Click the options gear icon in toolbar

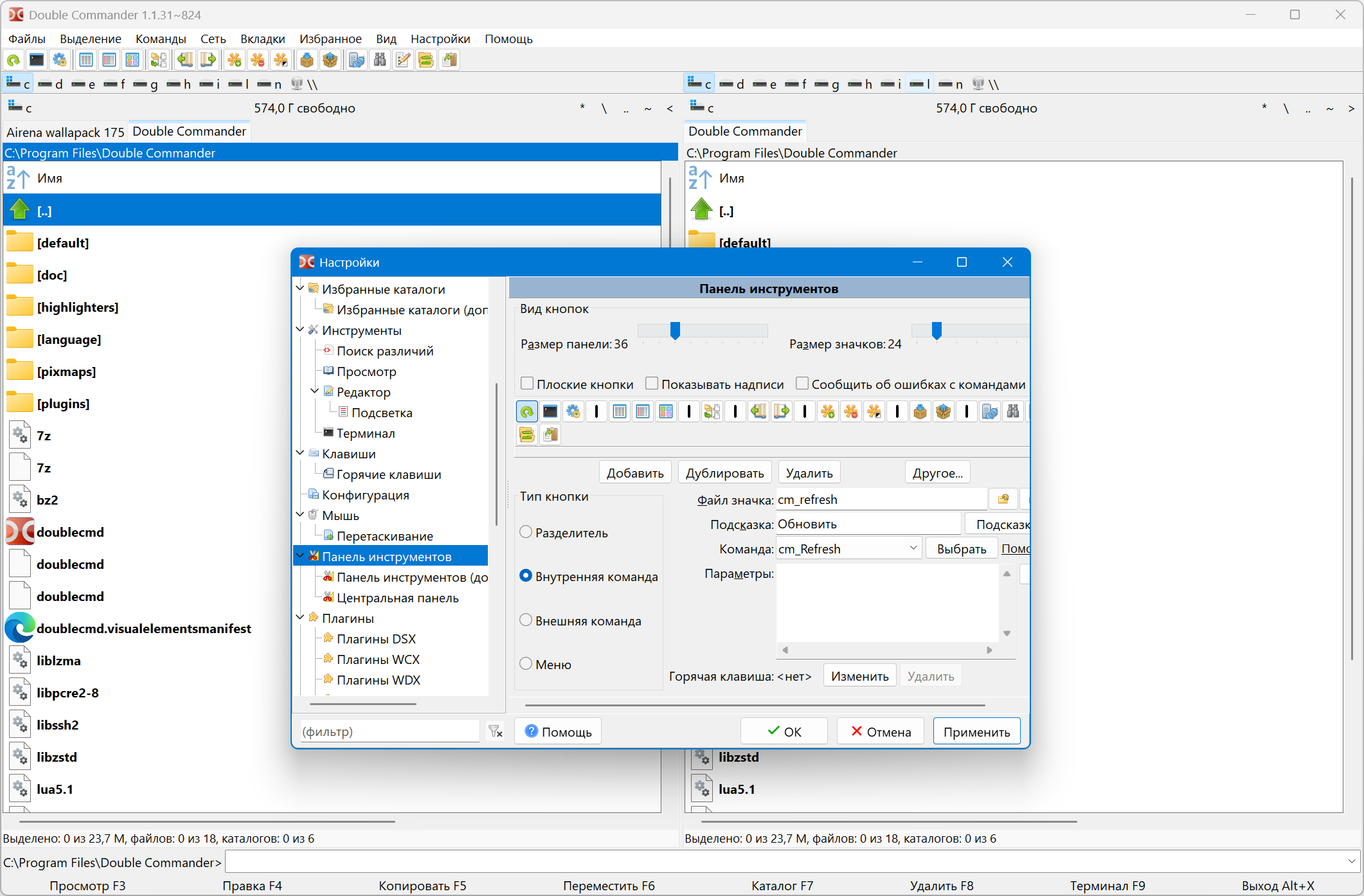[60, 60]
